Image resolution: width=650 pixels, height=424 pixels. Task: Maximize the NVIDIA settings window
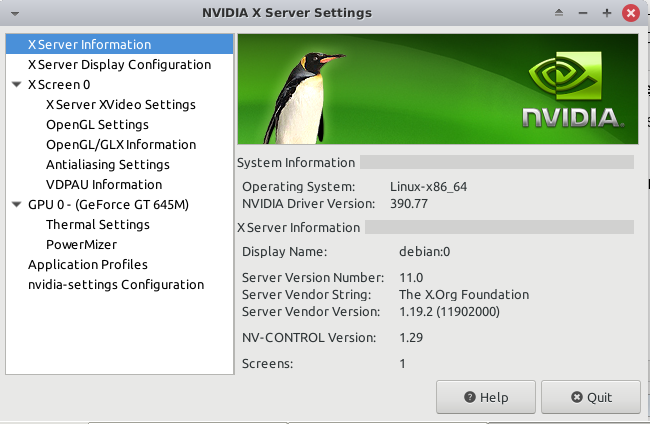point(606,13)
